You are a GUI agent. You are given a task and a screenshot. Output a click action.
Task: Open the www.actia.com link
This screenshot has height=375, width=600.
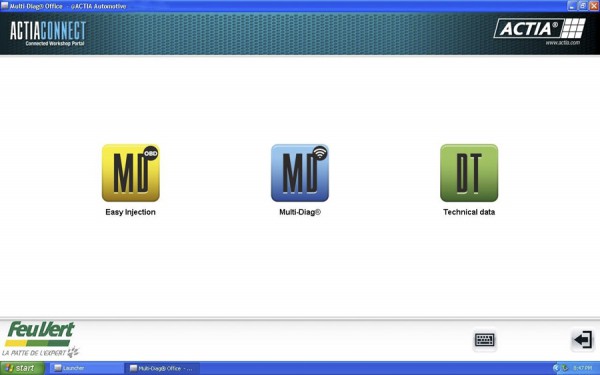[x=562, y=43]
